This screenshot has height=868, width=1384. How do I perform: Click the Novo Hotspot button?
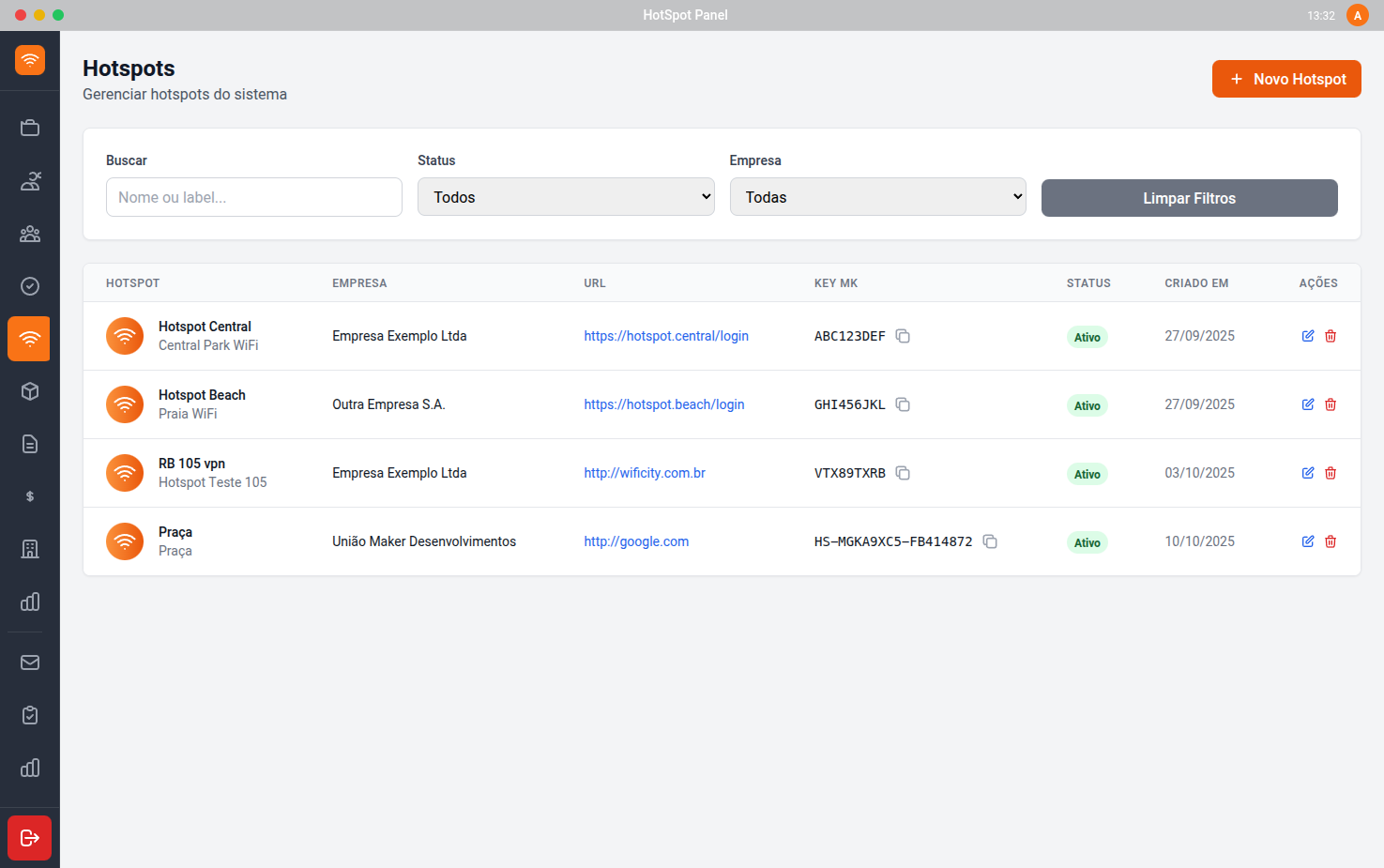[x=1285, y=79]
